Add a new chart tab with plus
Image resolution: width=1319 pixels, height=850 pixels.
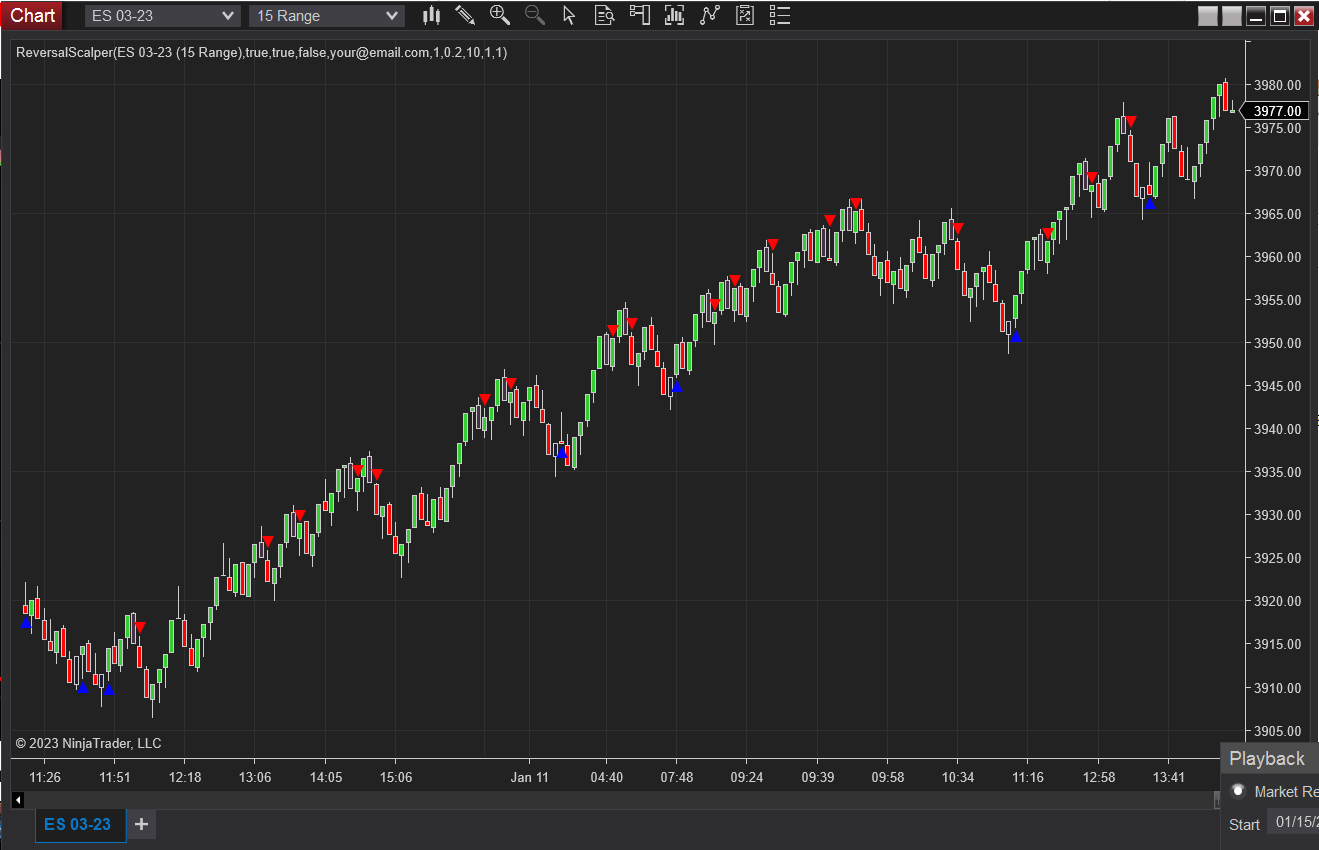[x=141, y=824]
